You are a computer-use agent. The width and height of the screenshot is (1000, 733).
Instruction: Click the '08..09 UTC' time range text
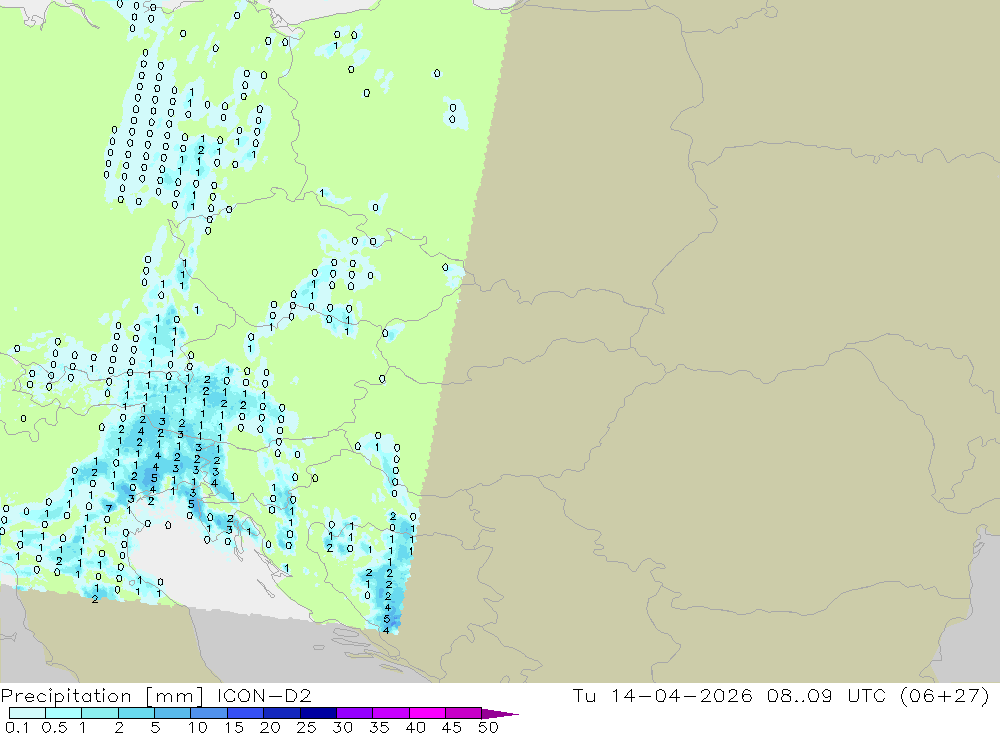point(828,695)
